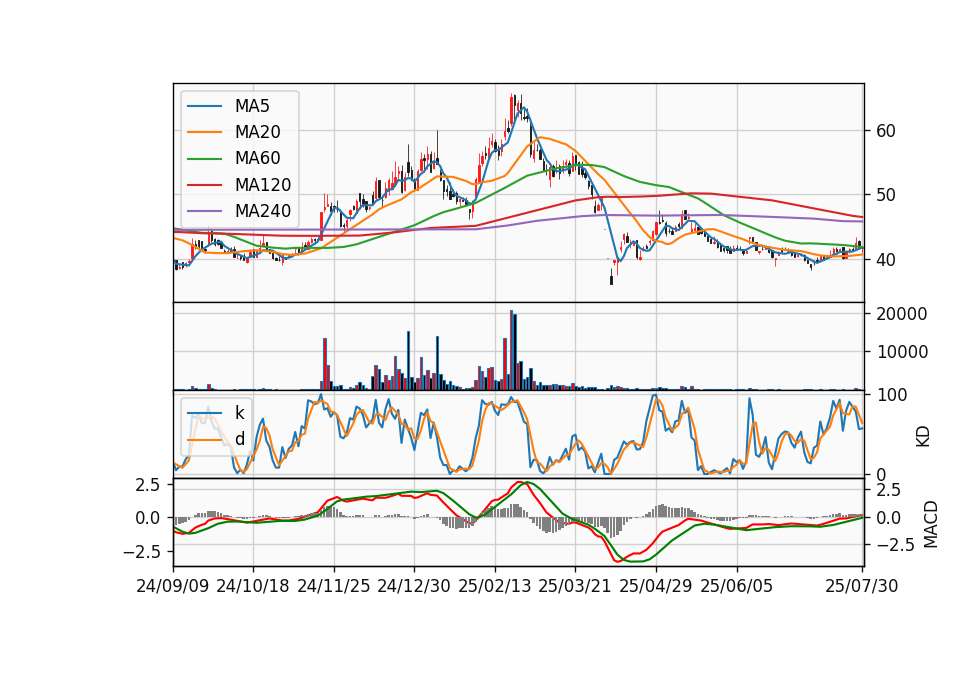Click the MA240 legend label
Viewport: 960px width, 690px height.
263,211
